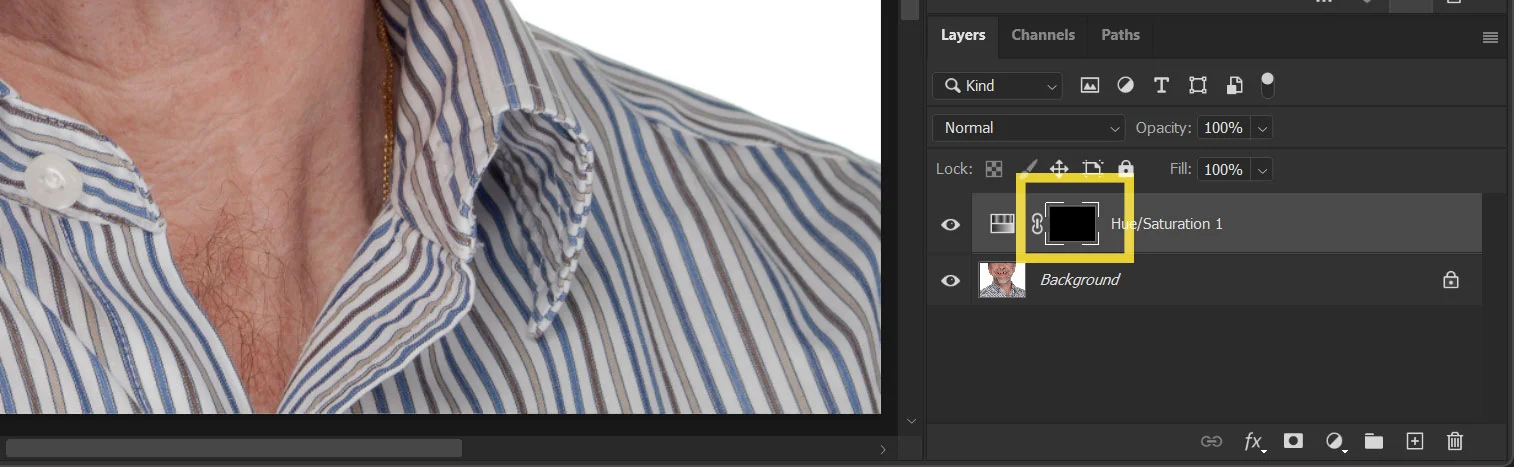Filter for adjustment layers icon

(x=1126, y=86)
